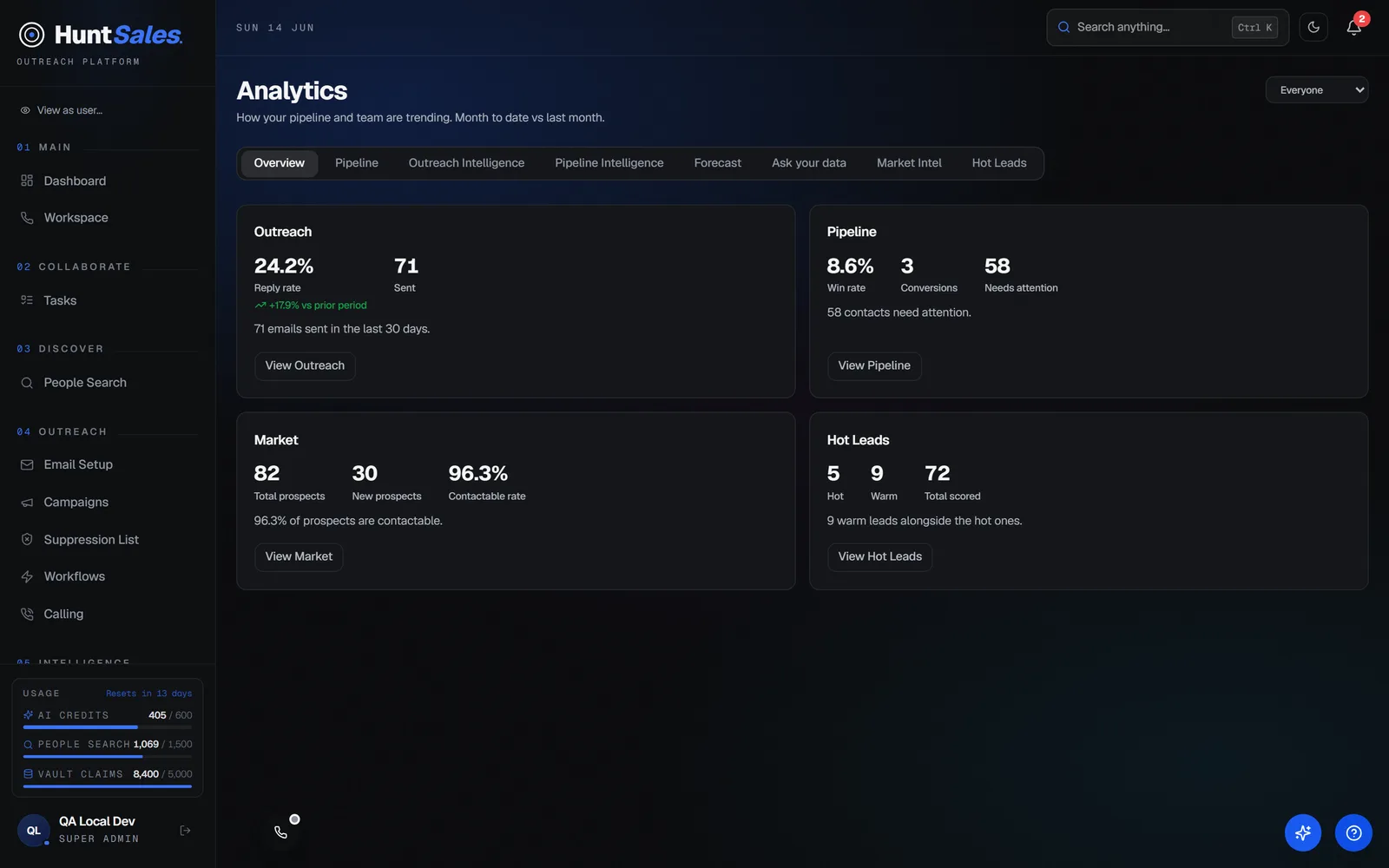Click the green trend arrow under Reply rate
1389x868 pixels.
[260, 306]
